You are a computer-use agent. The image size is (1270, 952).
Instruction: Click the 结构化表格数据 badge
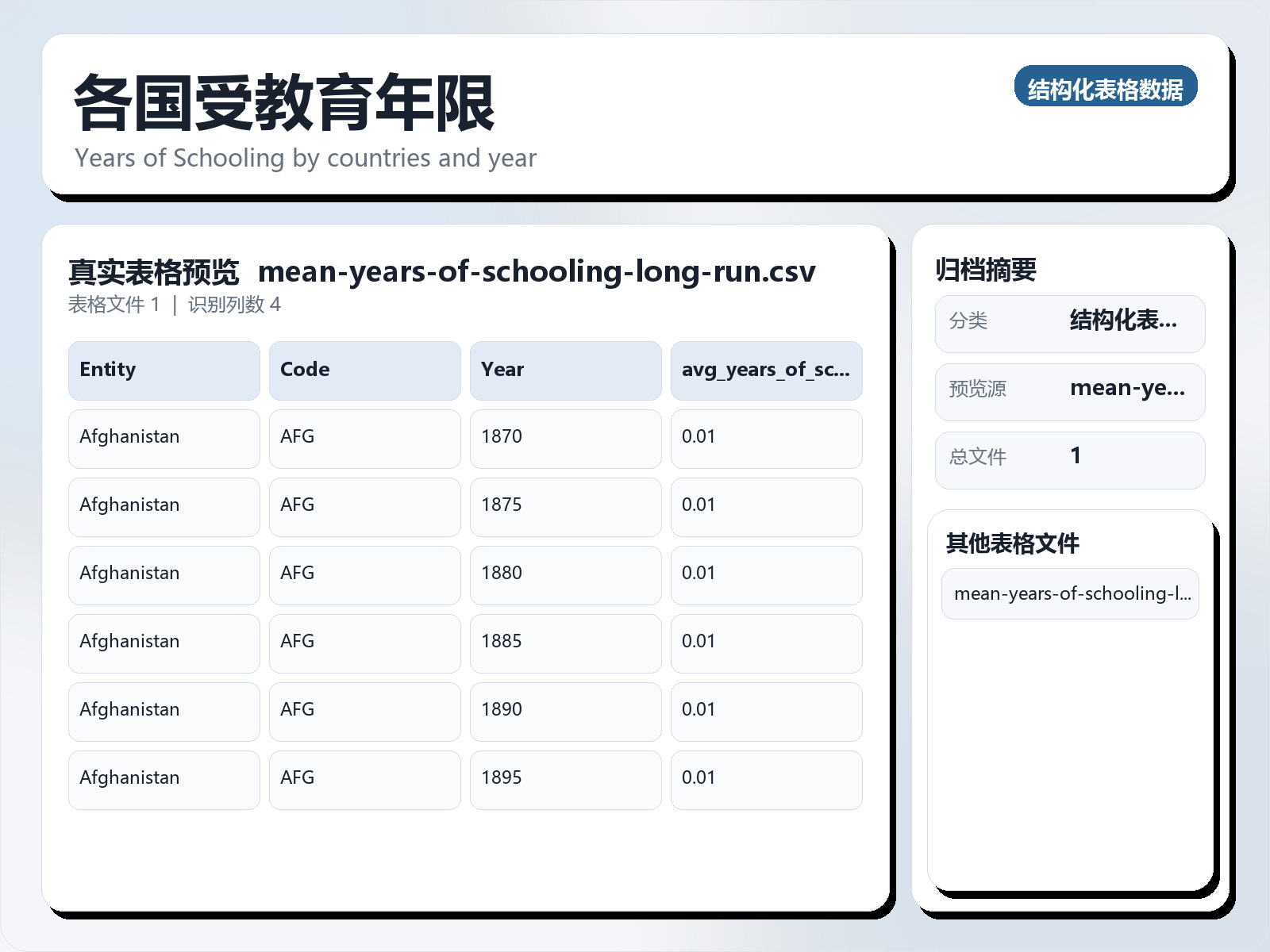(1105, 86)
